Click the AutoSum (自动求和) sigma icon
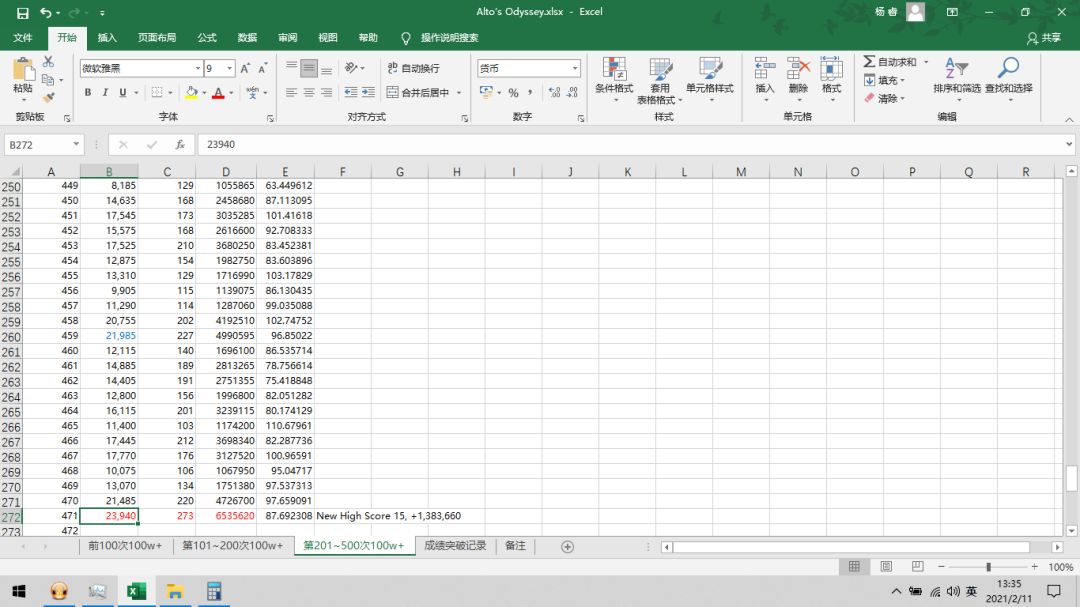 click(869, 62)
